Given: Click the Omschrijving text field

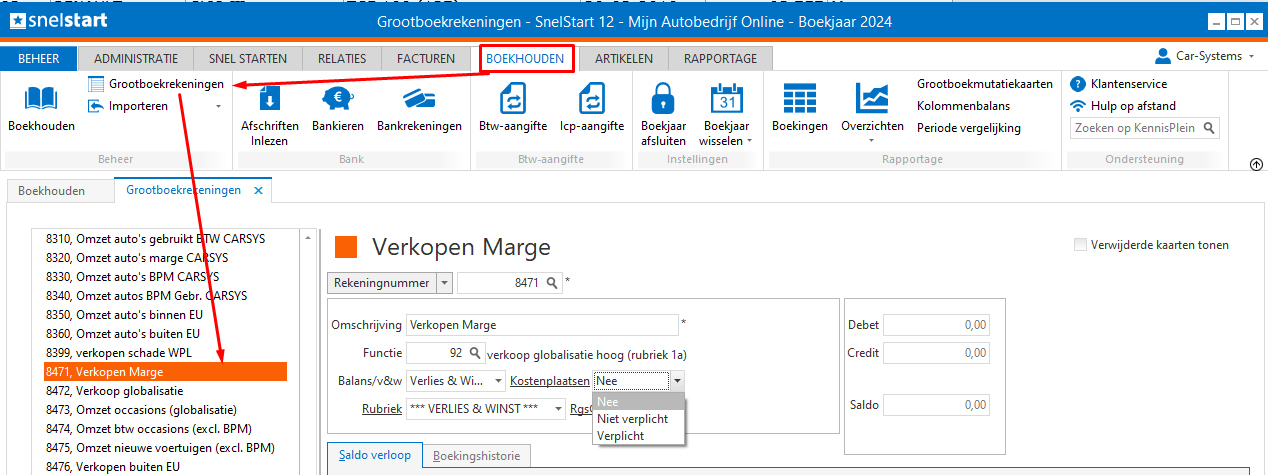Looking at the screenshot, I should click(x=542, y=325).
